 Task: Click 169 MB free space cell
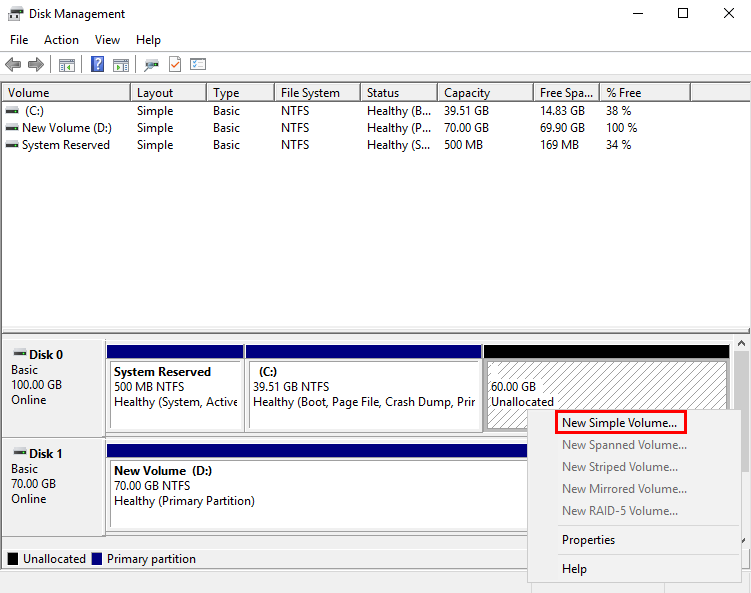point(559,145)
